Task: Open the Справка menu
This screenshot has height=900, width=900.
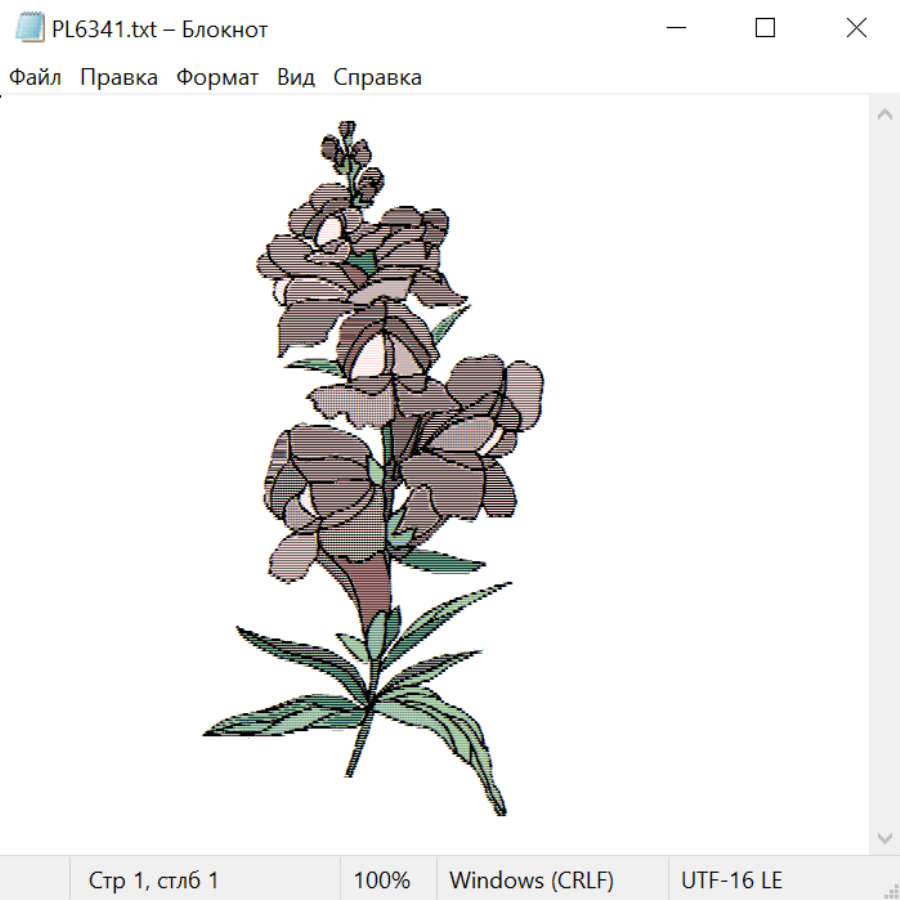Action: [x=377, y=77]
